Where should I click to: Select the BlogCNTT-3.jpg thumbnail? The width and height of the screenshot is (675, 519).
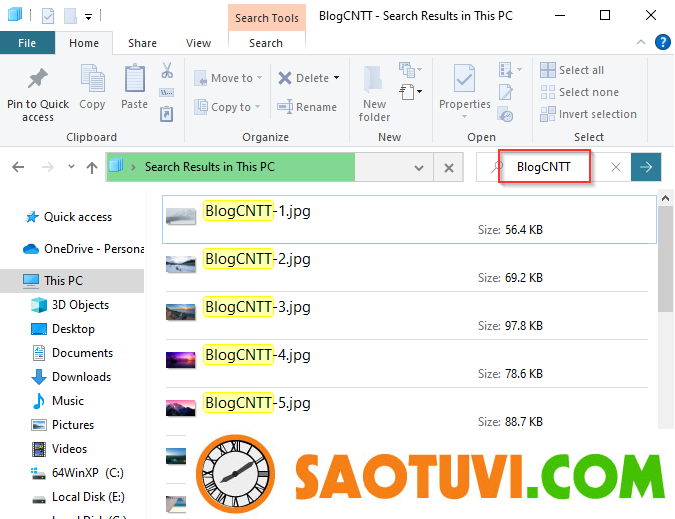[181, 312]
